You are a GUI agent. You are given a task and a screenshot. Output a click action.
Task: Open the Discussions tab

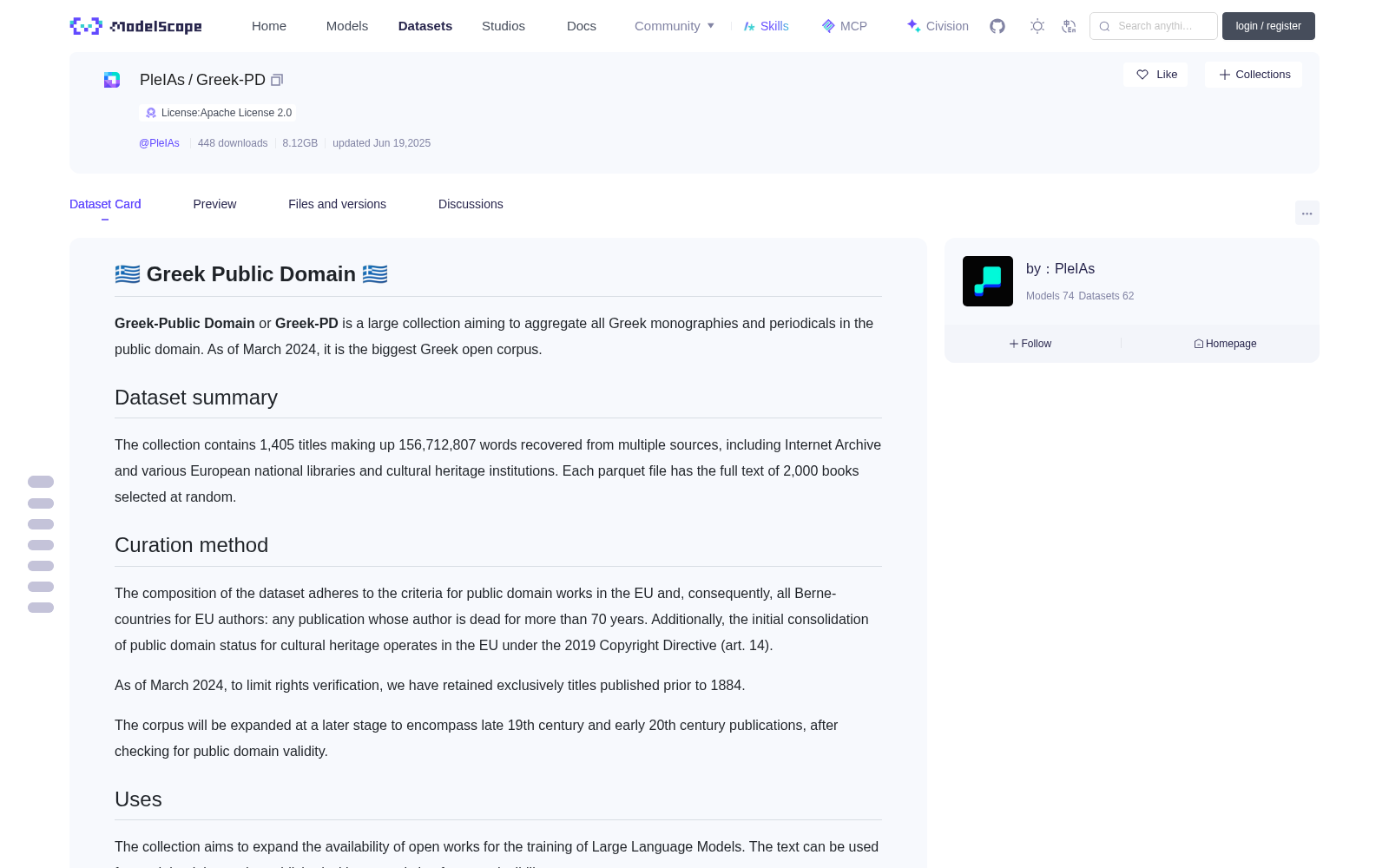(471, 204)
